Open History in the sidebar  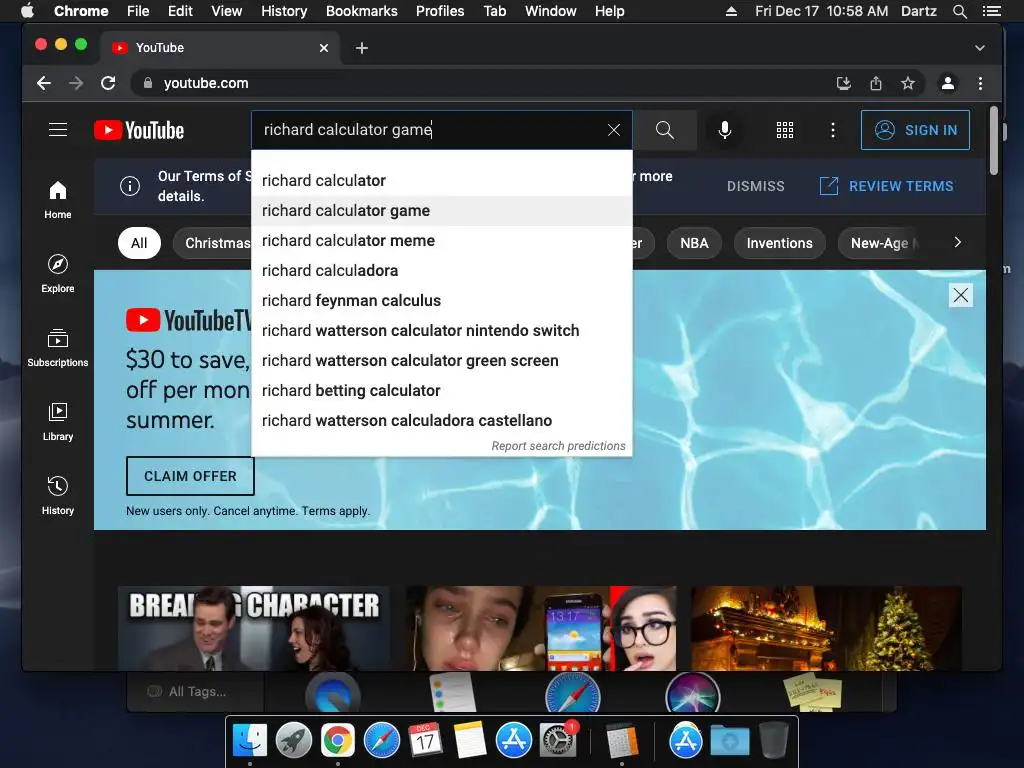[58, 496]
